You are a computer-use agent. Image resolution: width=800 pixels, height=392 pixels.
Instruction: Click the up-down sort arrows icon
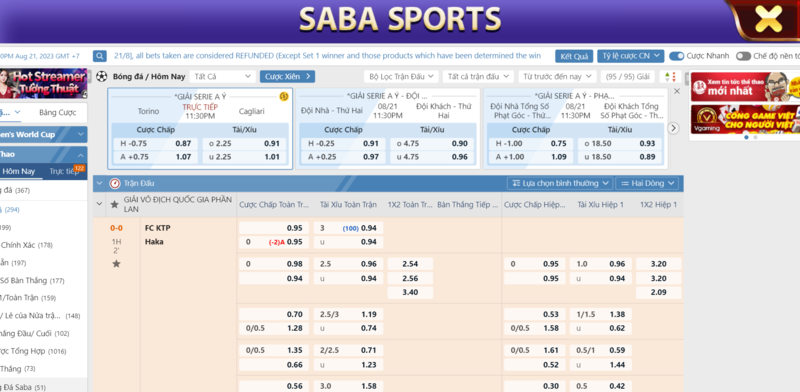[670, 77]
